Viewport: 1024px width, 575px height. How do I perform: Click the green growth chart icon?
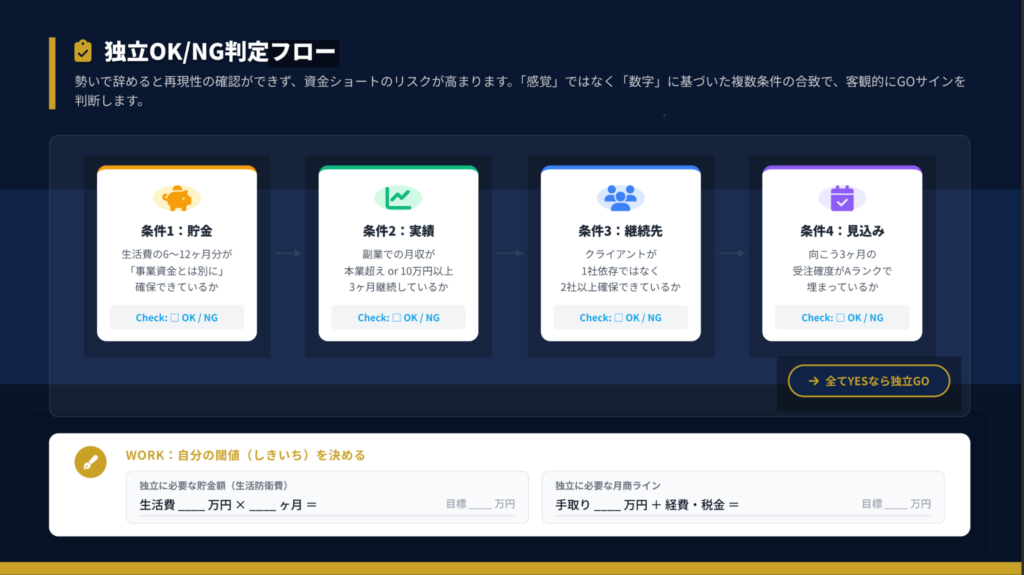point(398,198)
